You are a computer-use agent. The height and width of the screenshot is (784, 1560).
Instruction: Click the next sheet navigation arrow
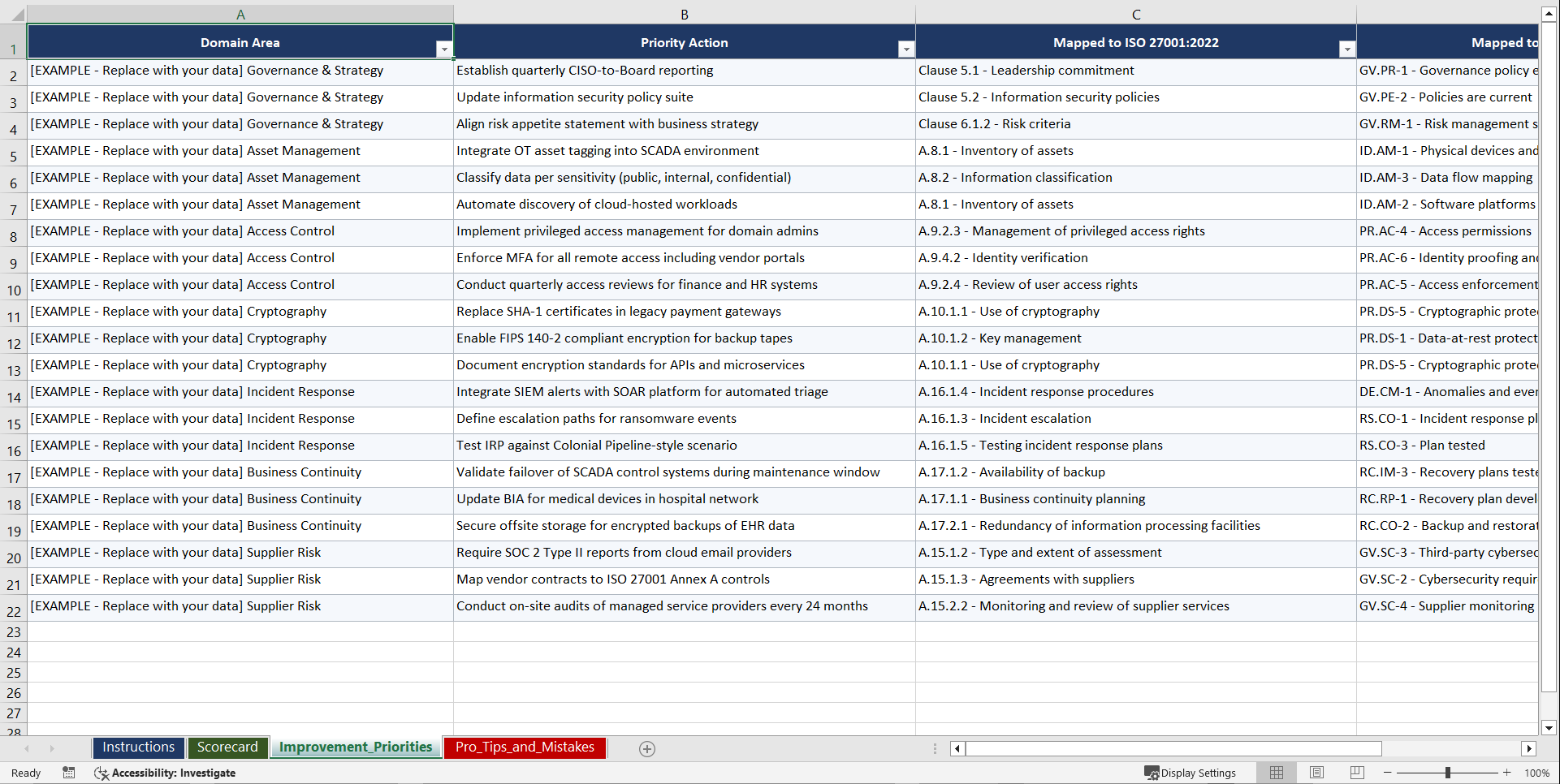(x=52, y=748)
